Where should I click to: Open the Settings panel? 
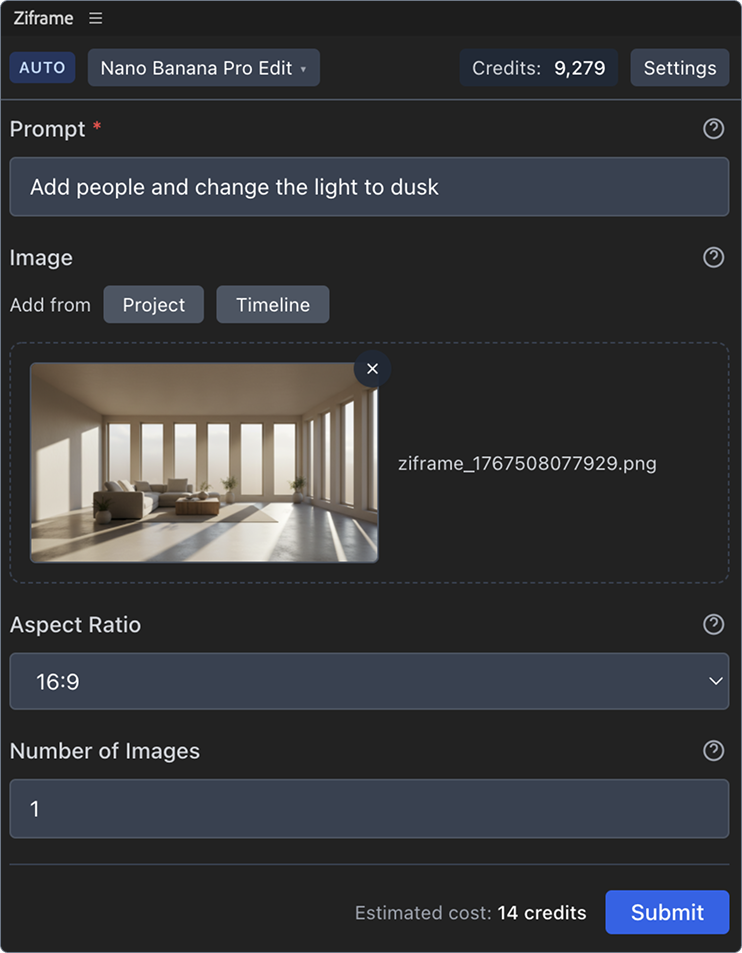(679, 68)
